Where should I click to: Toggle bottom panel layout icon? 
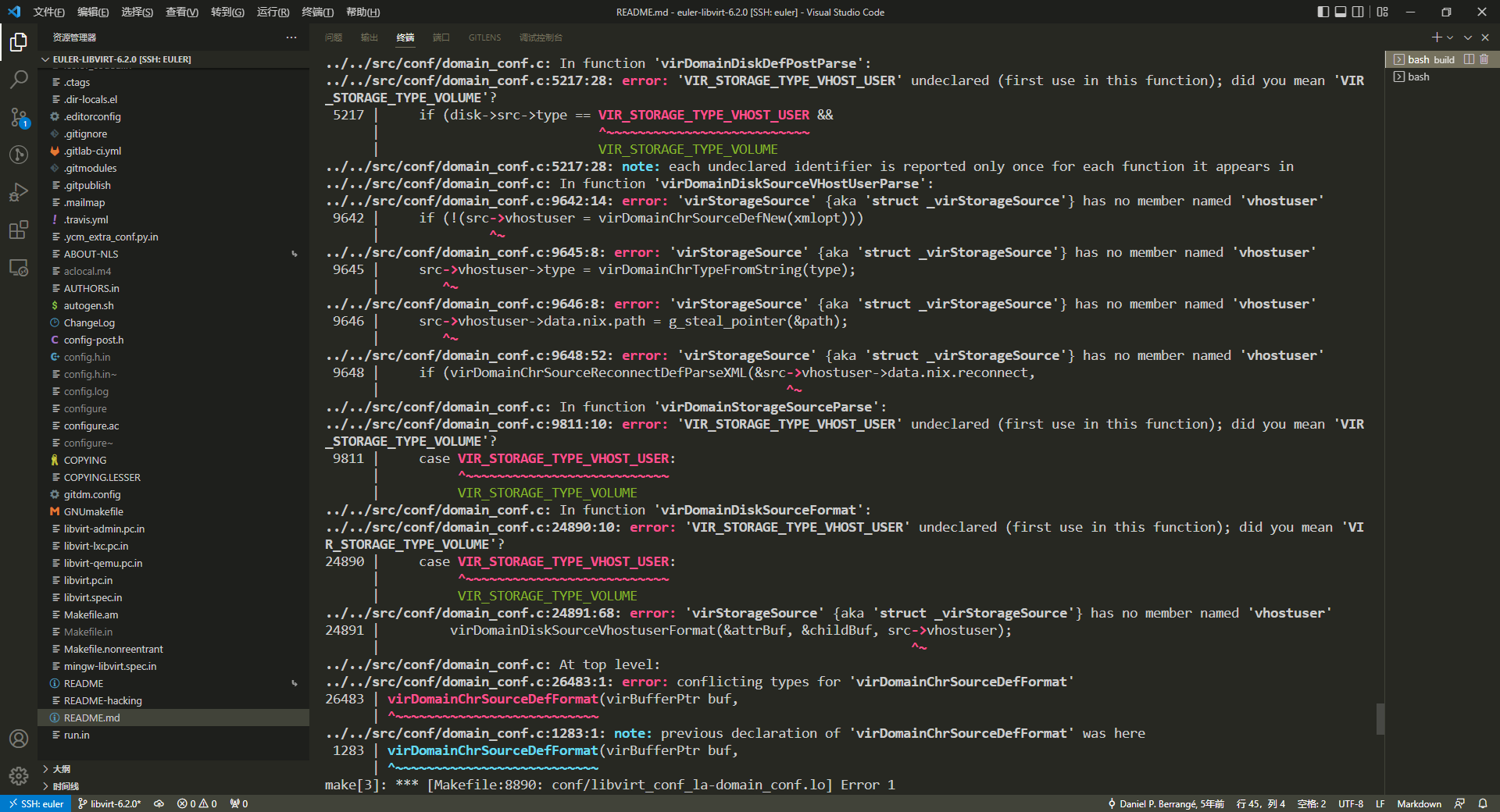pos(1341,12)
